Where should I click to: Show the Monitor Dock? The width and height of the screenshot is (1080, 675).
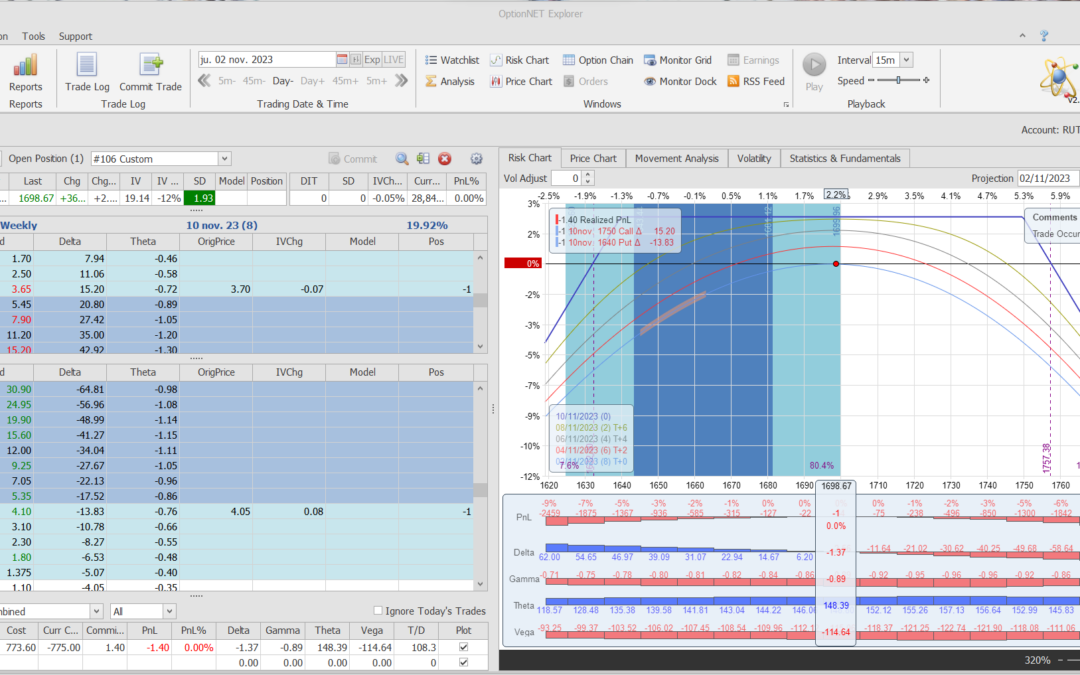click(680, 81)
